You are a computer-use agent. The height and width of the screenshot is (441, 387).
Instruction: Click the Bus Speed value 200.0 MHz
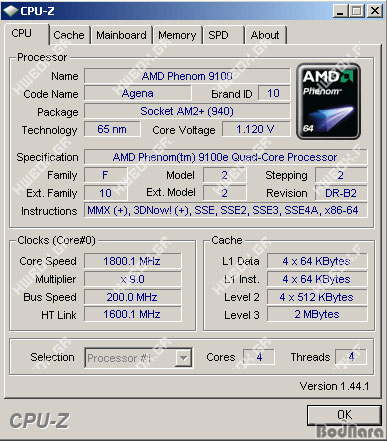pyautogui.click(x=132, y=297)
